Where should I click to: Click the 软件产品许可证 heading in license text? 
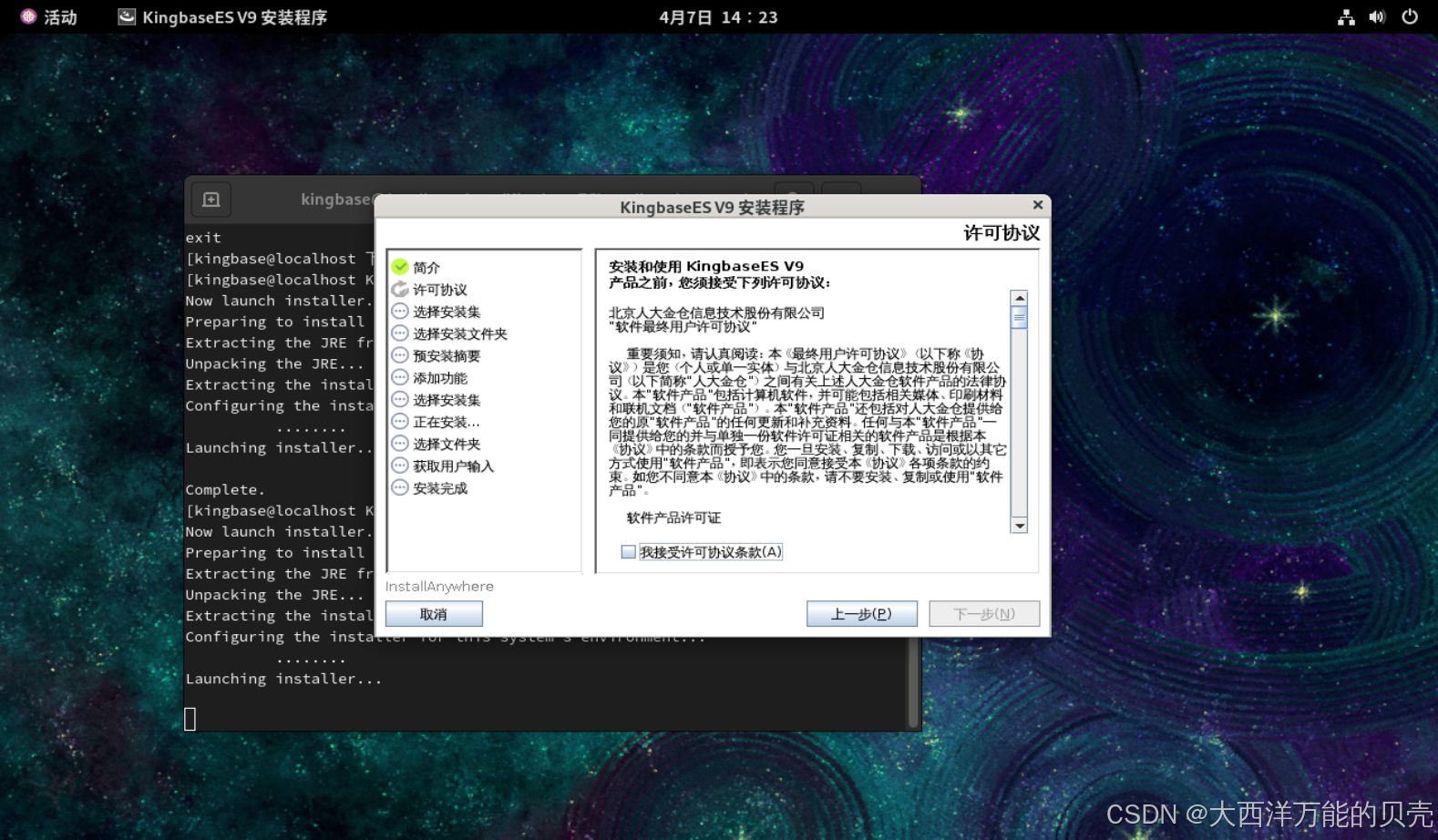pos(673,517)
